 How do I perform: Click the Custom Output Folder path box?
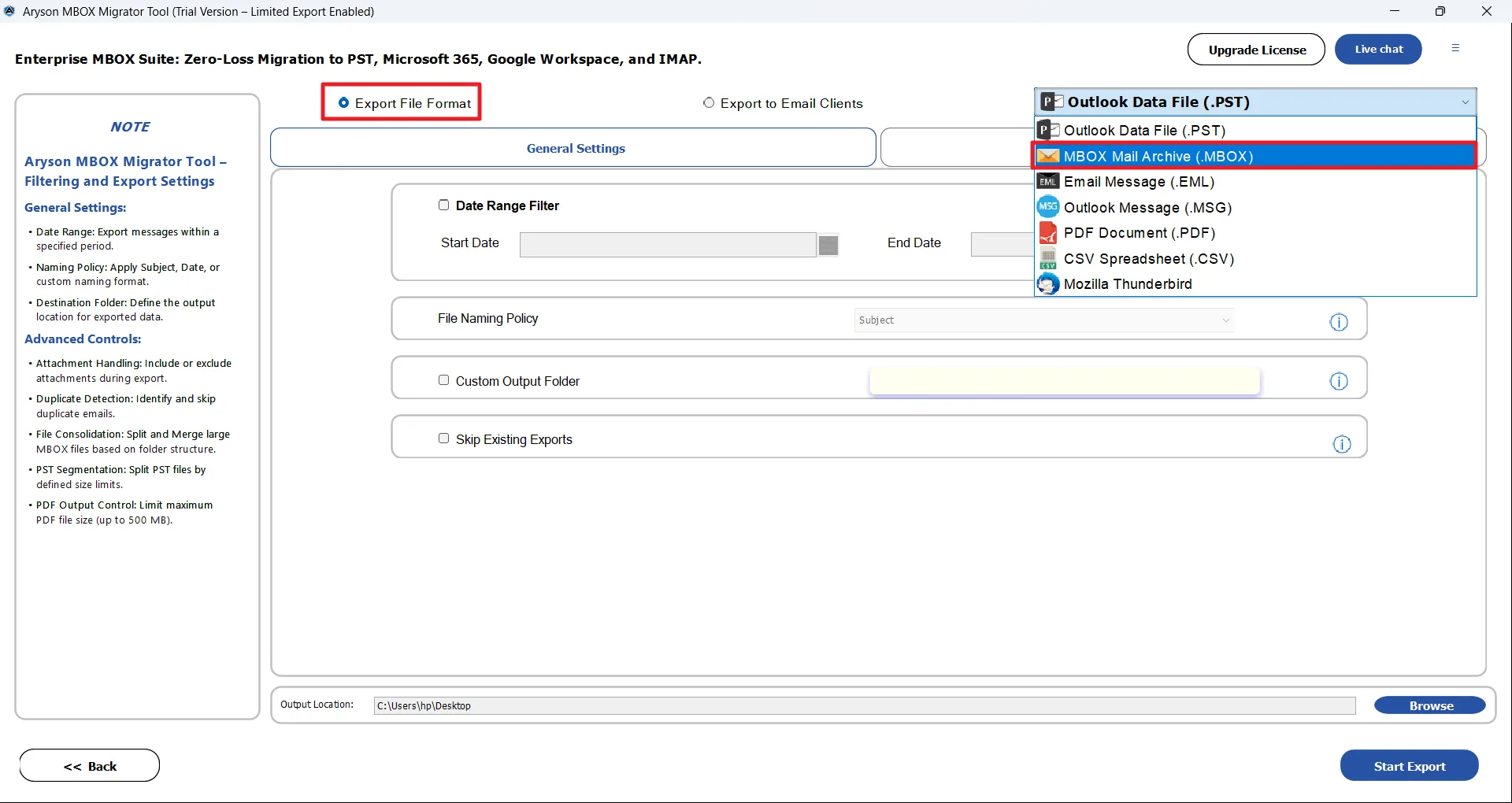coord(1065,381)
